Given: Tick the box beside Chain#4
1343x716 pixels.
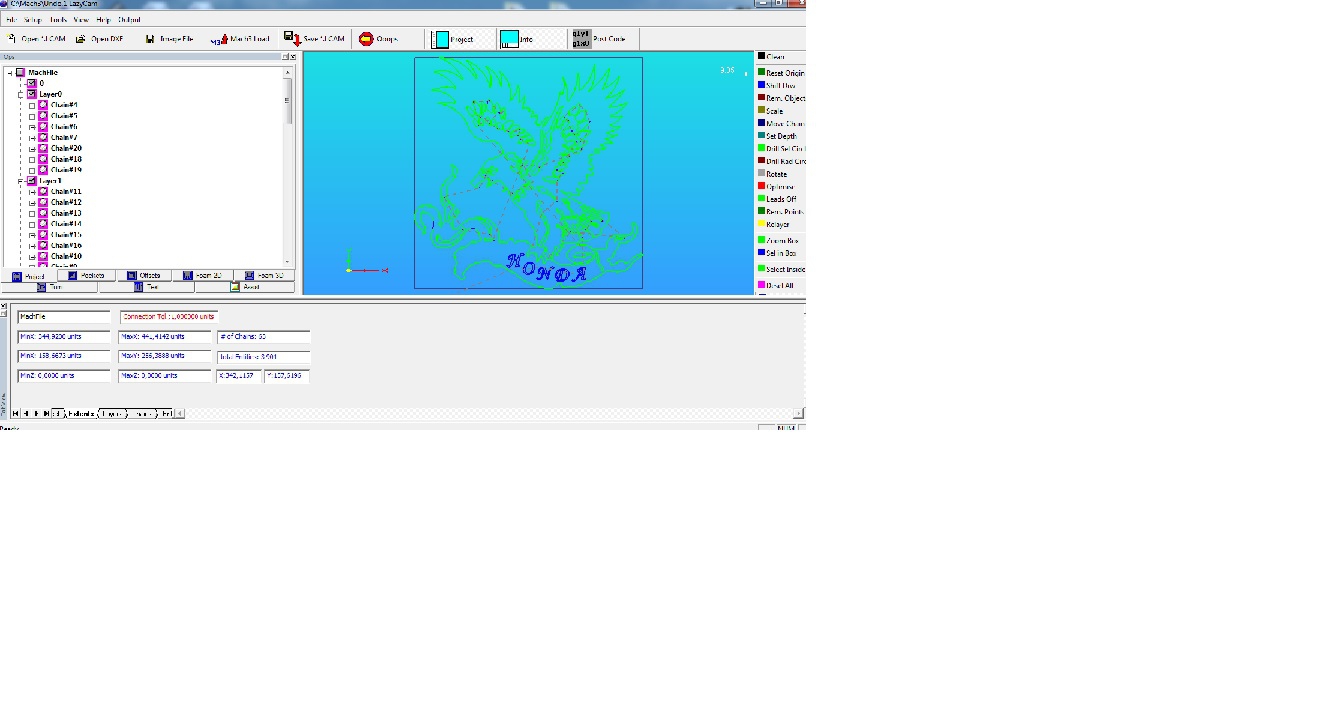Looking at the screenshot, I should coord(32,105).
